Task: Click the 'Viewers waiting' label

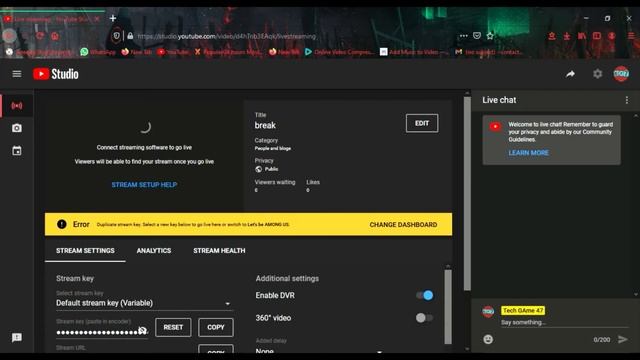Action: click(275, 182)
